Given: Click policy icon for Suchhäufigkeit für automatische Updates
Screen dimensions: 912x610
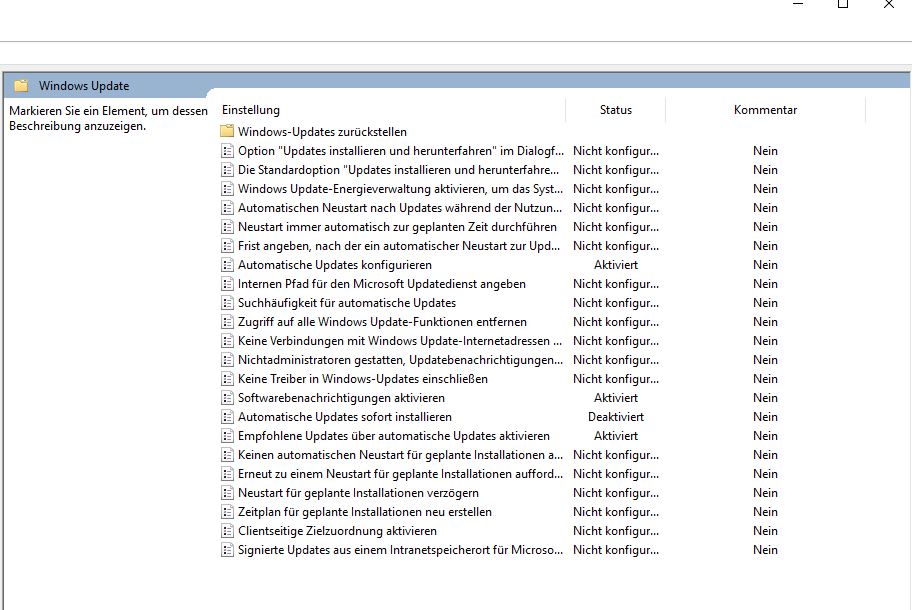Looking at the screenshot, I should [x=227, y=303].
